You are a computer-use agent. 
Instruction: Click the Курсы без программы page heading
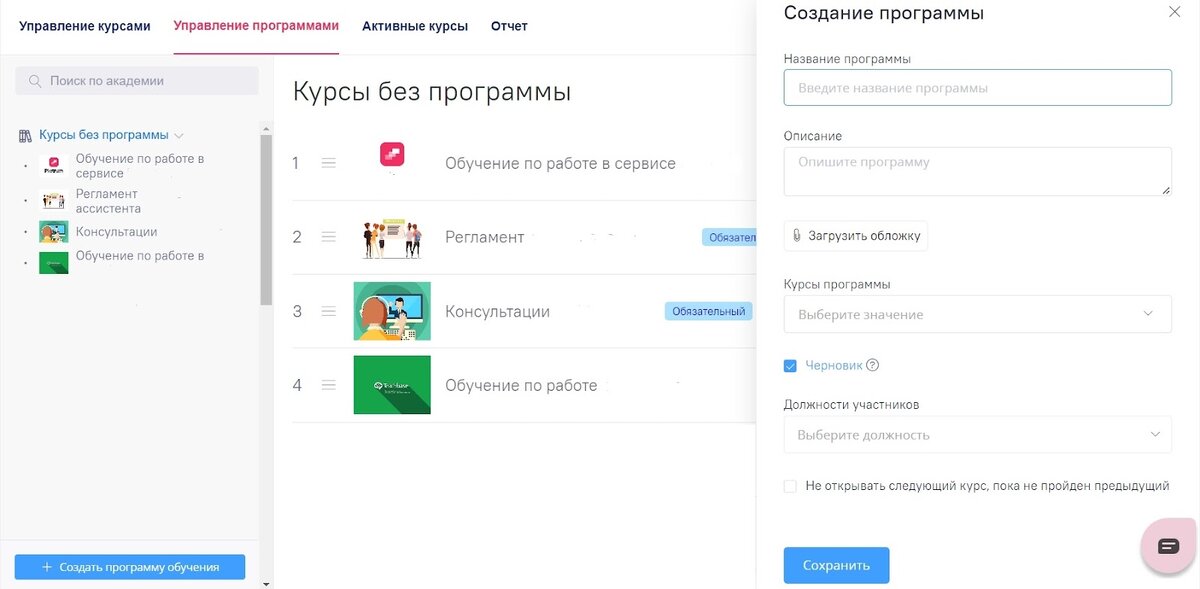point(432,92)
